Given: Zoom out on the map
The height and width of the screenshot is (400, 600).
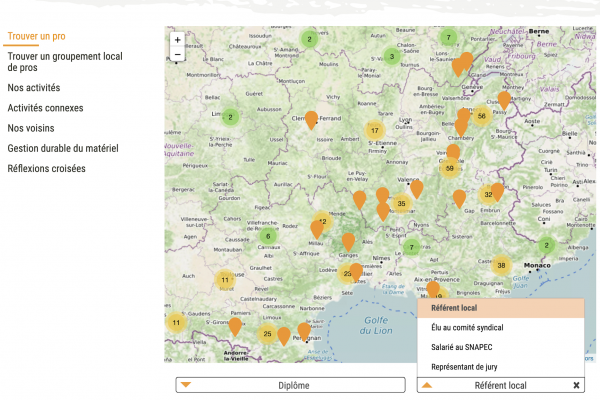Looking at the screenshot, I should point(177,55).
